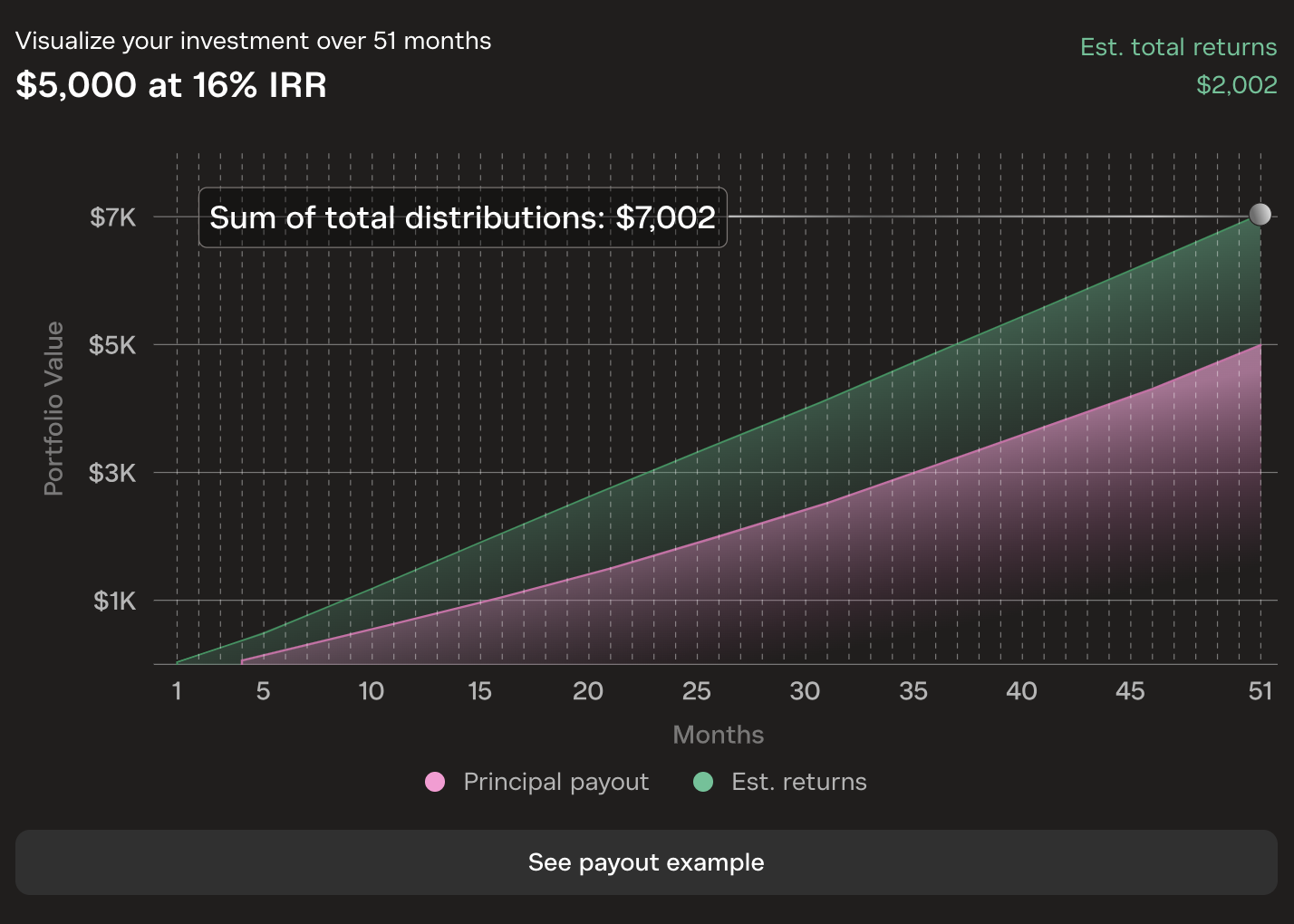Click the Est. total returns heading
Image resolution: width=1294 pixels, height=924 pixels.
click(1179, 47)
